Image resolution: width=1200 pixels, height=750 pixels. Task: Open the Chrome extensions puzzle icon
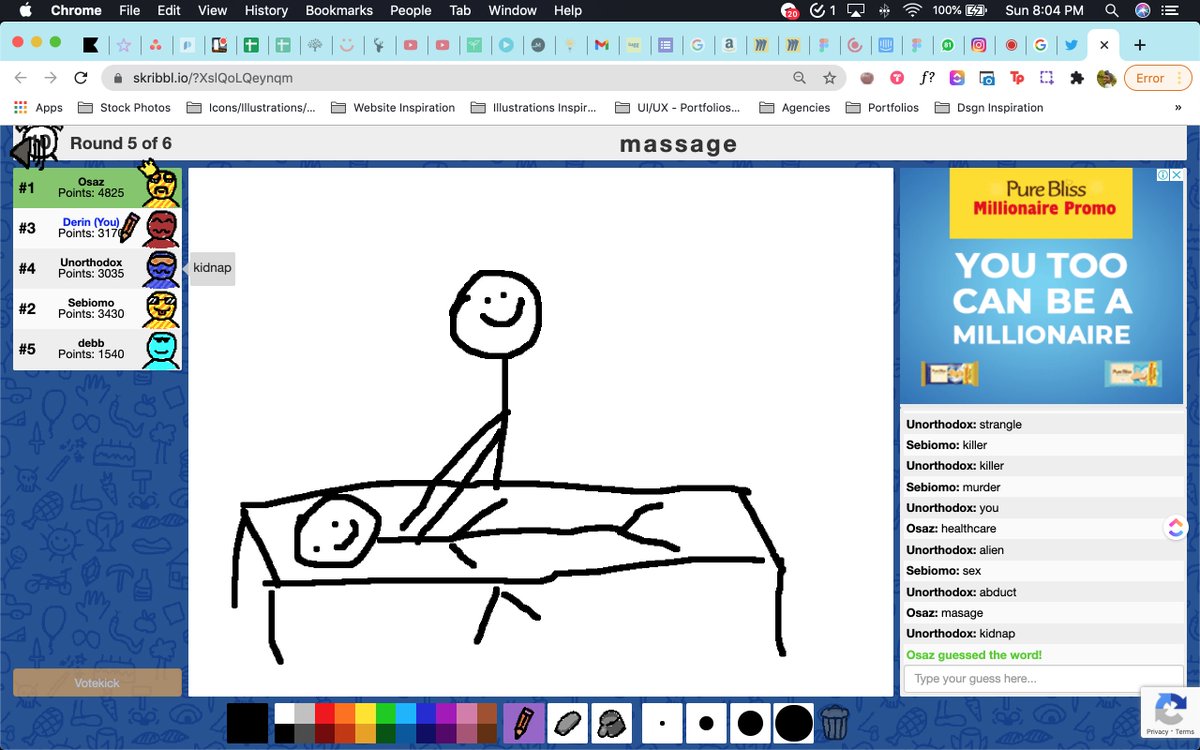[x=1076, y=78]
